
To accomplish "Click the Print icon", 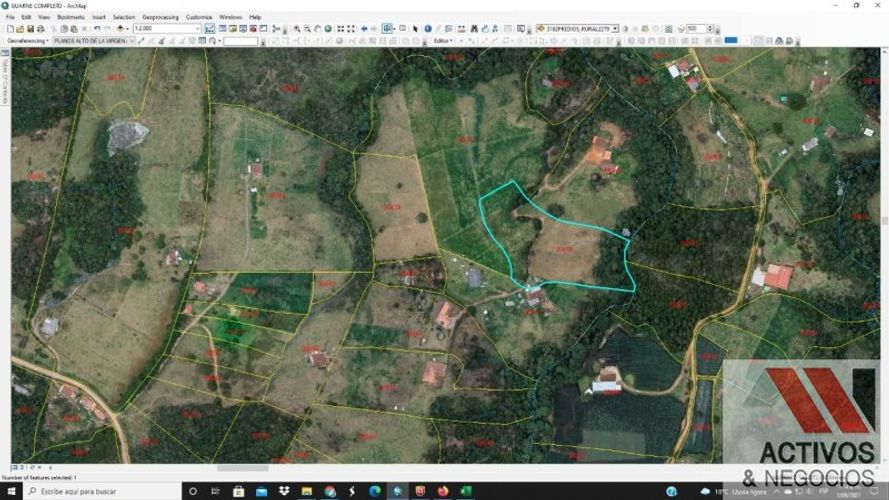I will [40, 28].
